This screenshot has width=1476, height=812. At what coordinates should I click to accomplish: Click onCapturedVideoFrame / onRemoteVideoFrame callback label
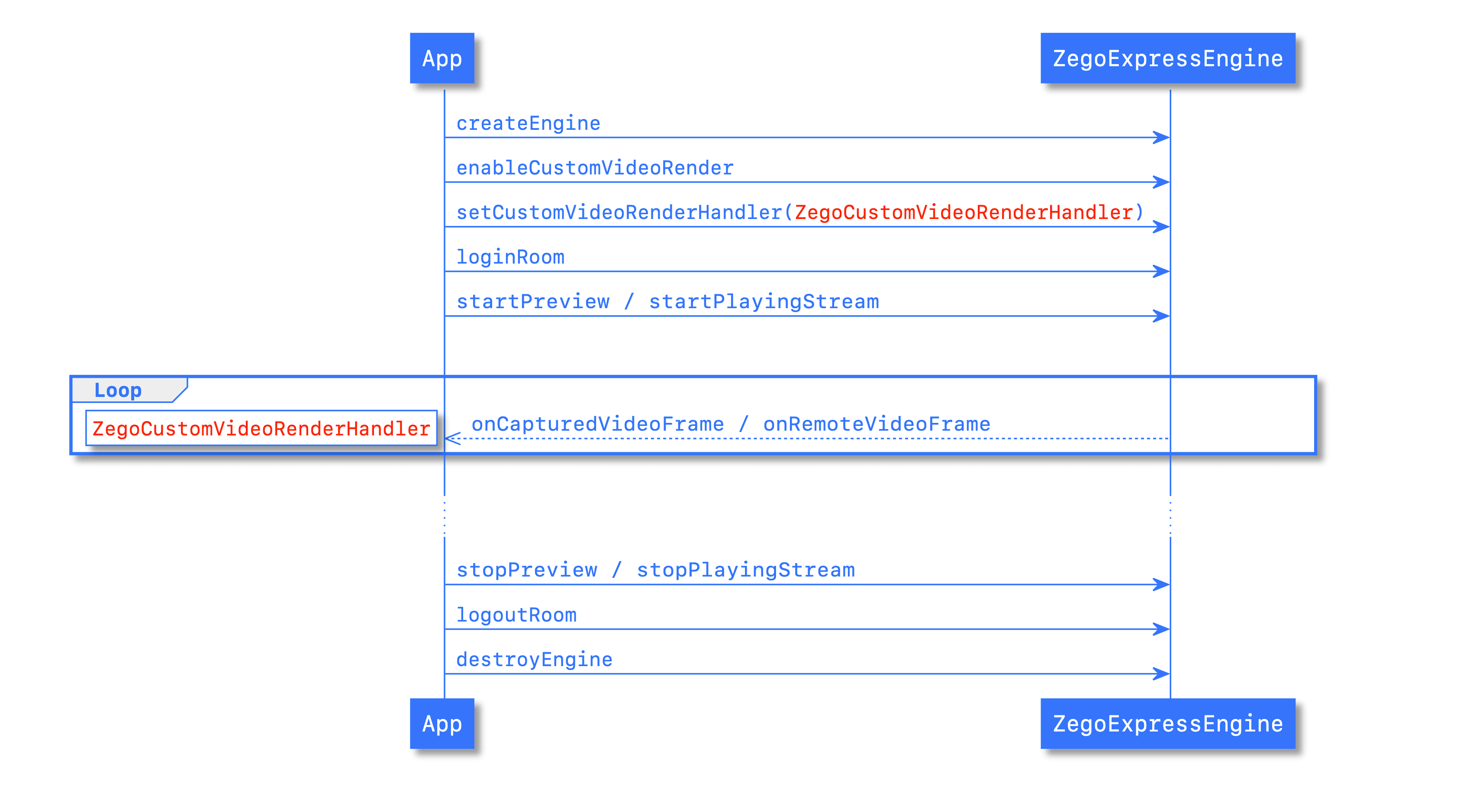point(730,424)
